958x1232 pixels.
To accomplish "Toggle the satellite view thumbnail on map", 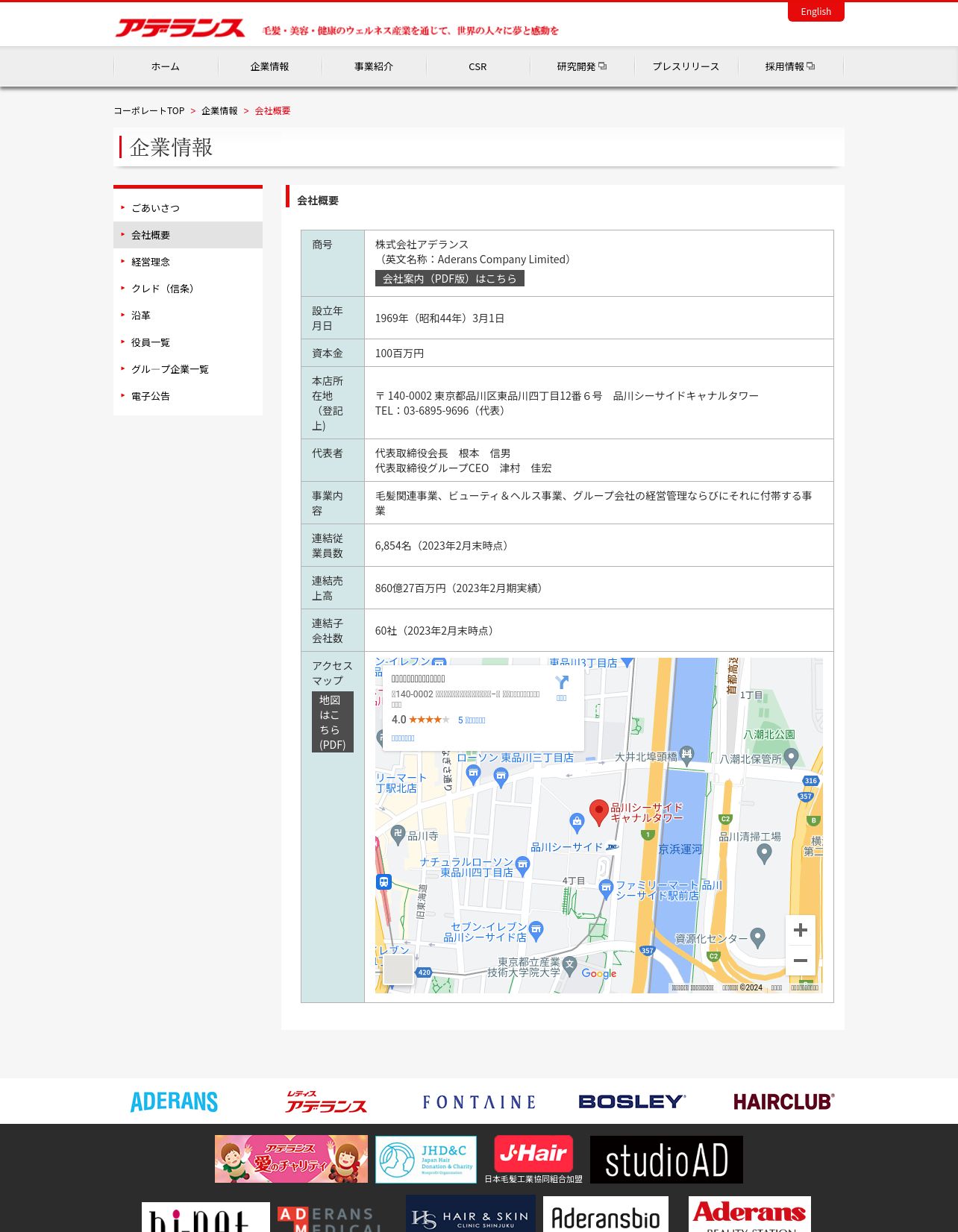I will 398,969.
